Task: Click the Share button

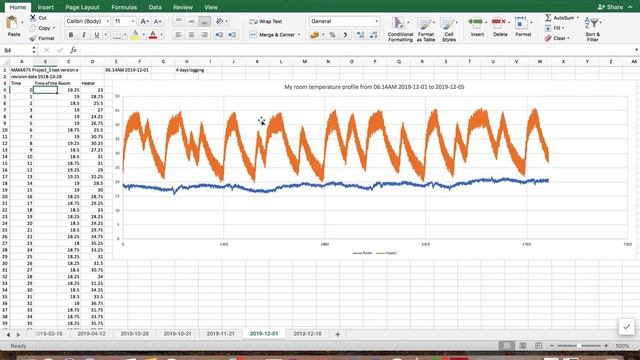Action: (610, 7)
